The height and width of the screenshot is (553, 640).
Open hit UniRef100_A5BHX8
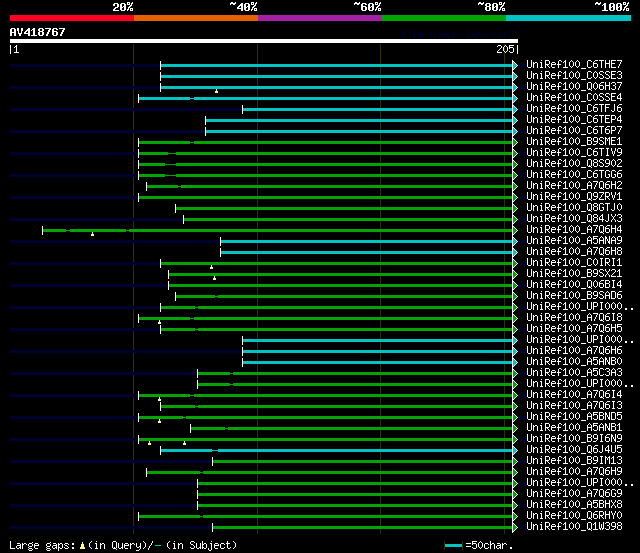coord(574,505)
